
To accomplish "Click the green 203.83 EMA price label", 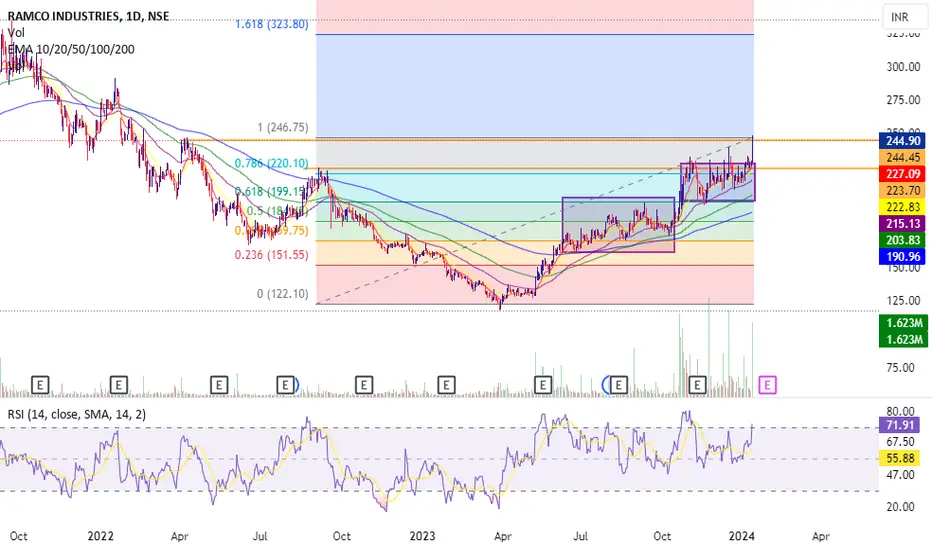I will (902, 240).
